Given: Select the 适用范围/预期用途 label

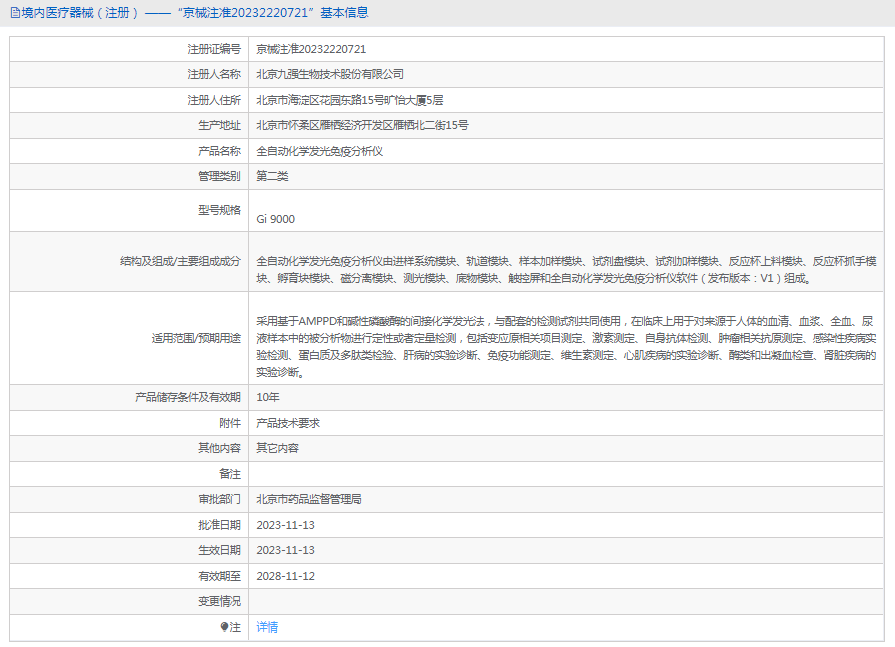Looking at the screenshot, I should 196,338.
